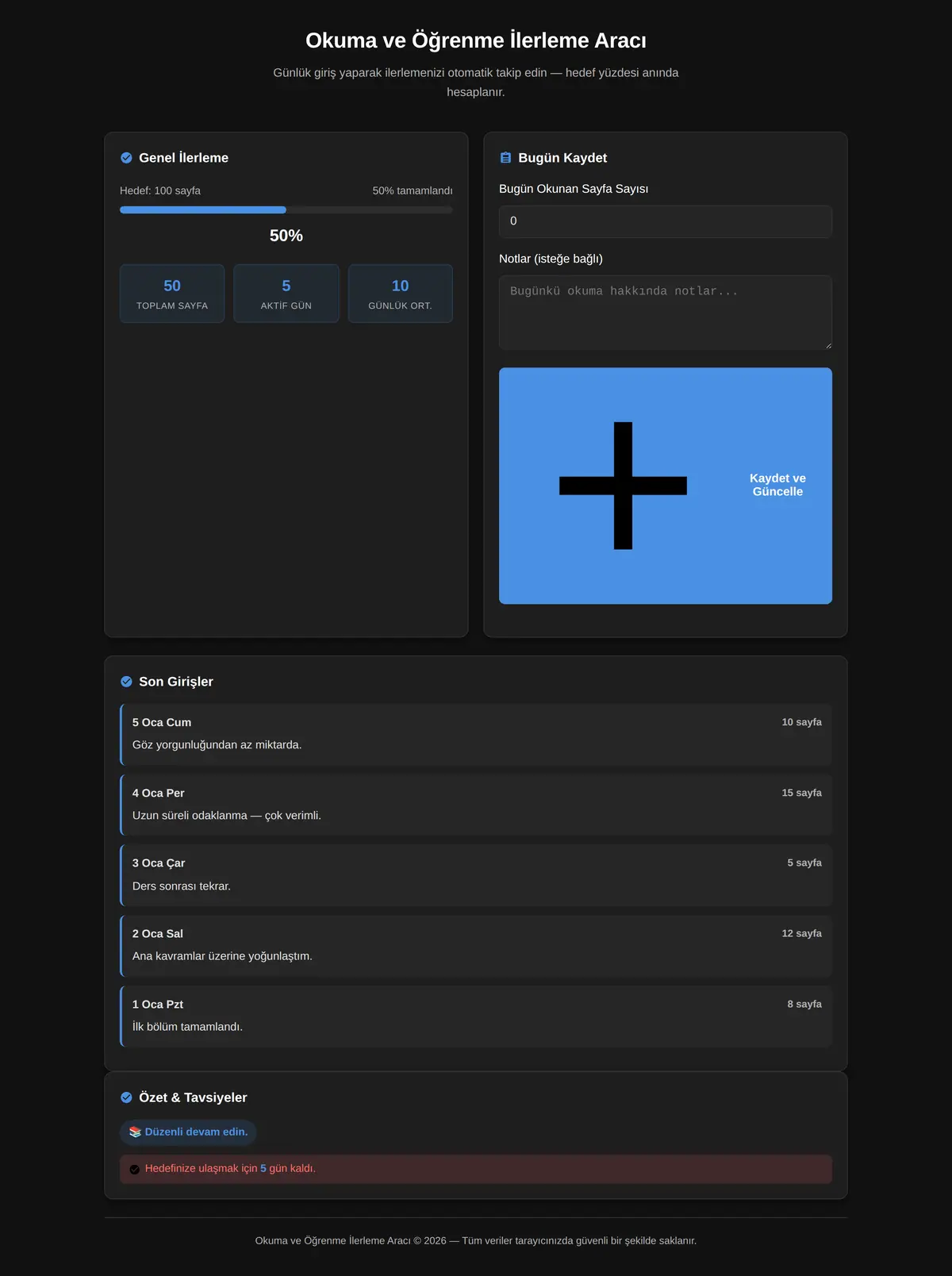The image size is (952, 1276).
Task: Click the note "Göz yorgunluğundan az miktarda."
Action: 217,745
